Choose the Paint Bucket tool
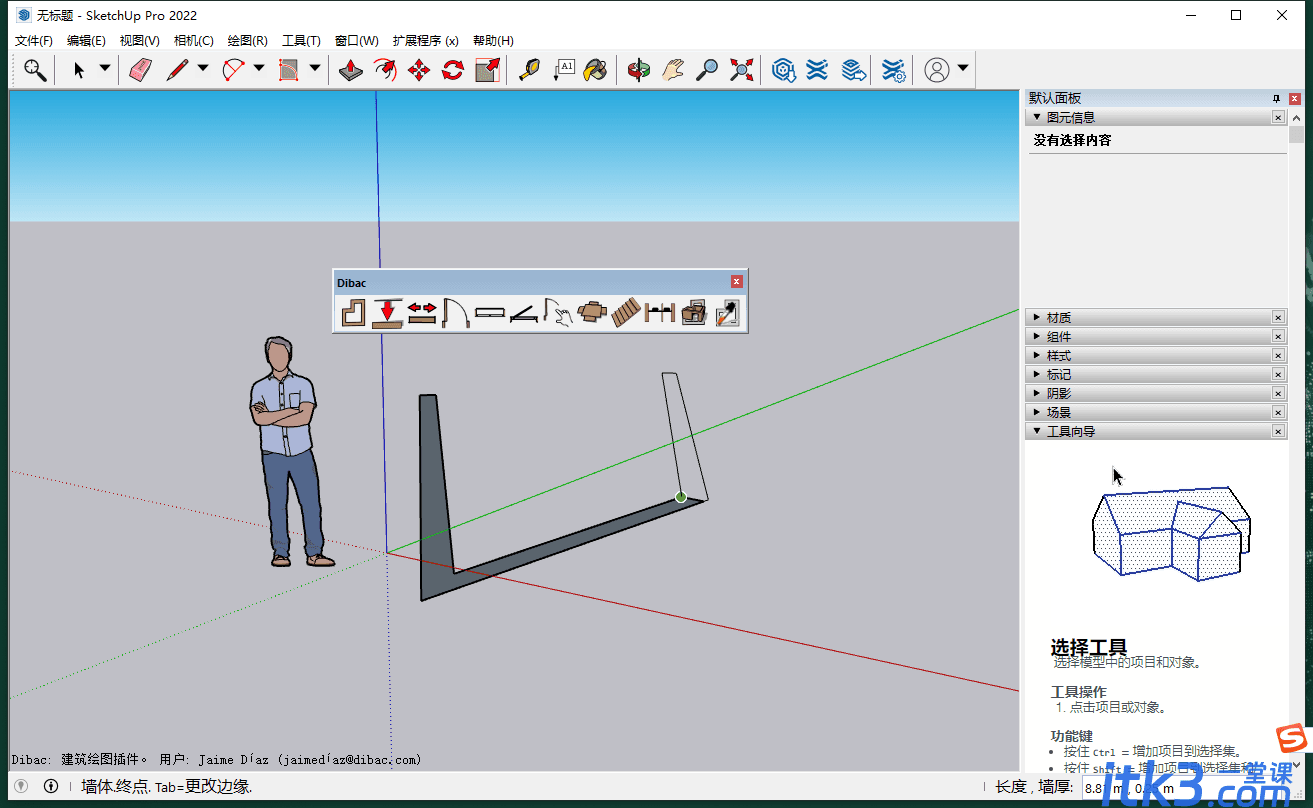 point(596,70)
